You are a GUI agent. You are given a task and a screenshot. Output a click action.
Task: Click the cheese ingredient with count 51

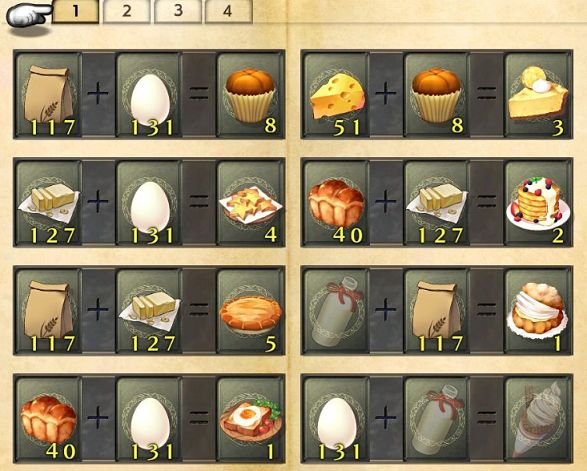(337, 95)
